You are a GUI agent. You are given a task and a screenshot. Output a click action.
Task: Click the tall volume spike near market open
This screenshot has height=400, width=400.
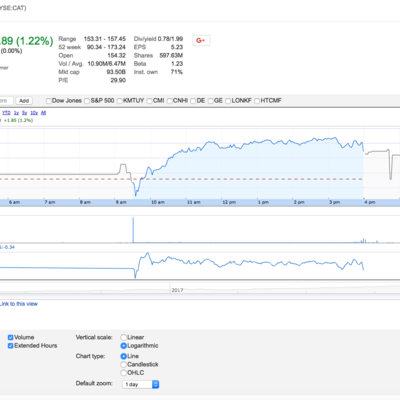pyautogui.click(x=133, y=230)
